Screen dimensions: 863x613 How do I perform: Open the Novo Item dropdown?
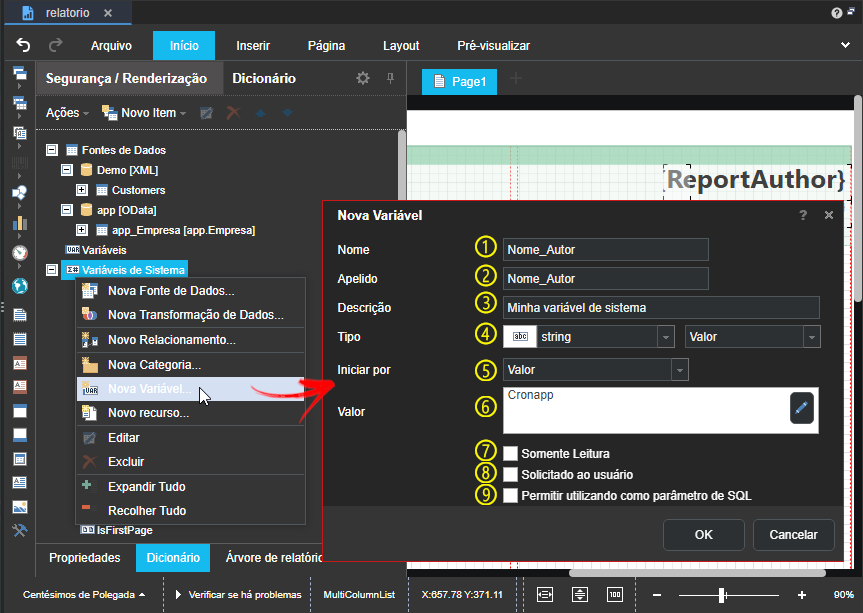click(144, 113)
